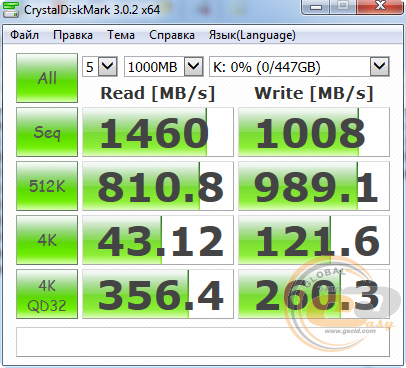
Task: Open the Файл menu
Action: click(x=24, y=35)
